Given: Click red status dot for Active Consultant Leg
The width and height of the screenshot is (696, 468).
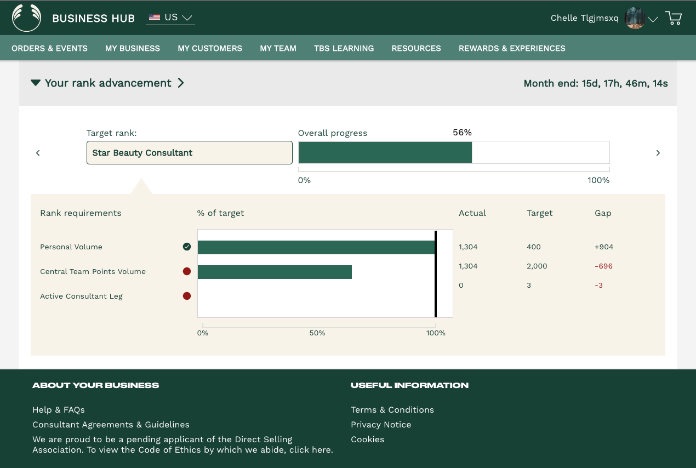Looking at the screenshot, I should pos(187,296).
